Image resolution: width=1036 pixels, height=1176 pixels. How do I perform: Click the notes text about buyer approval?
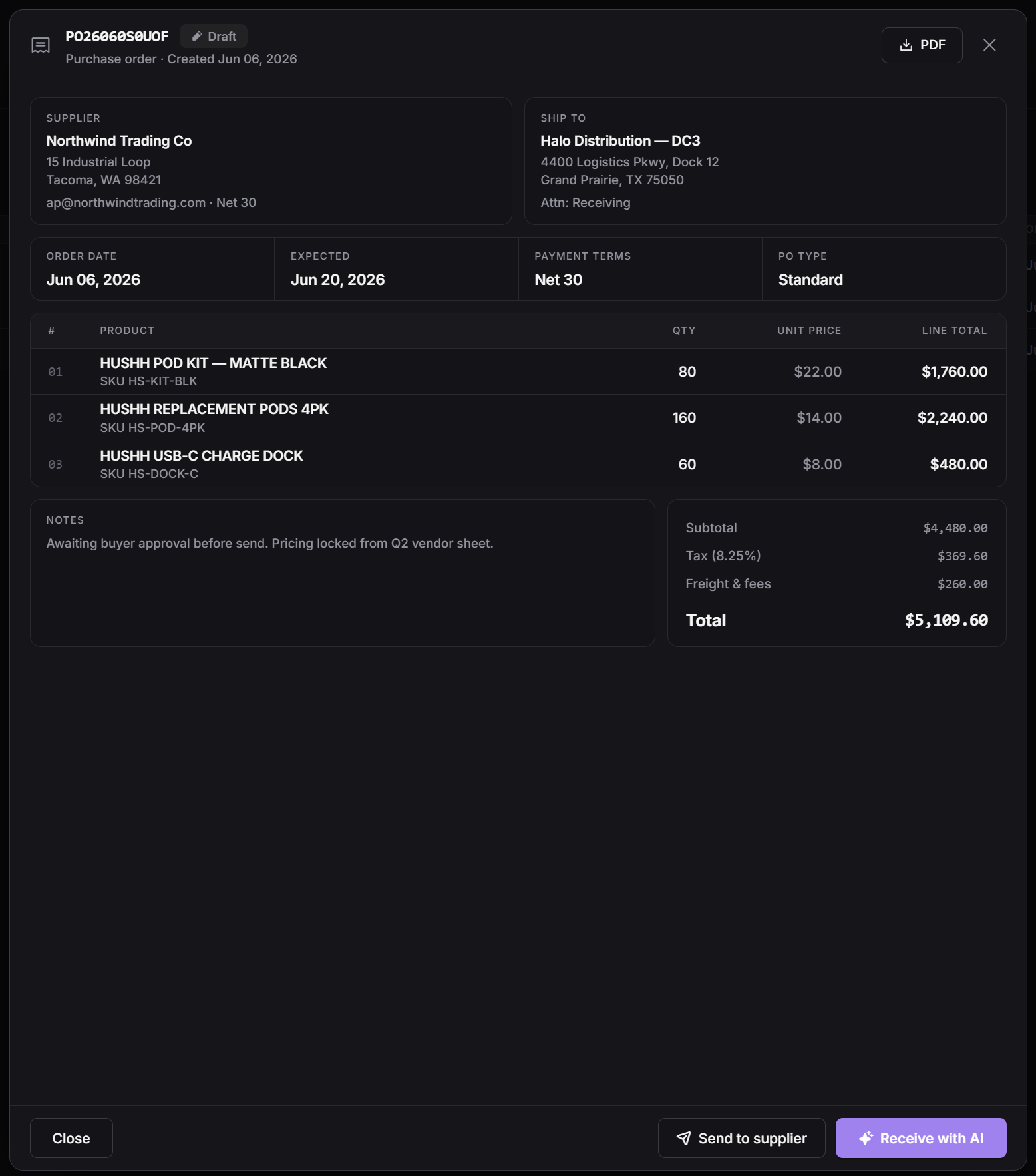(269, 544)
